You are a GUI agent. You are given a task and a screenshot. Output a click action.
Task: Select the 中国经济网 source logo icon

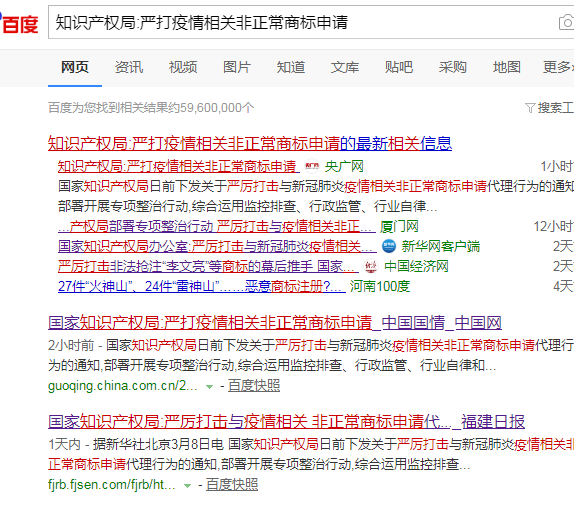pyautogui.click(x=371, y=266)
